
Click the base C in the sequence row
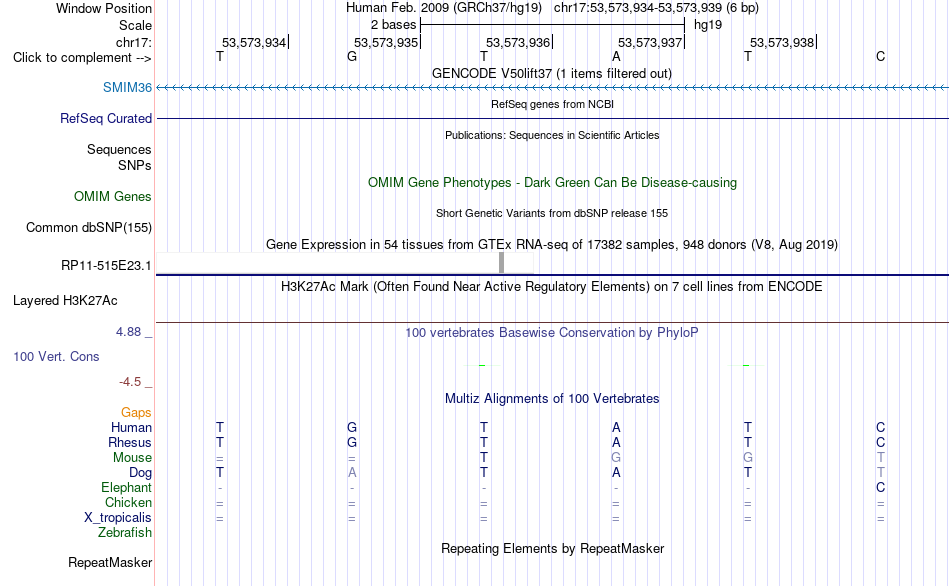tap(880, 56)
